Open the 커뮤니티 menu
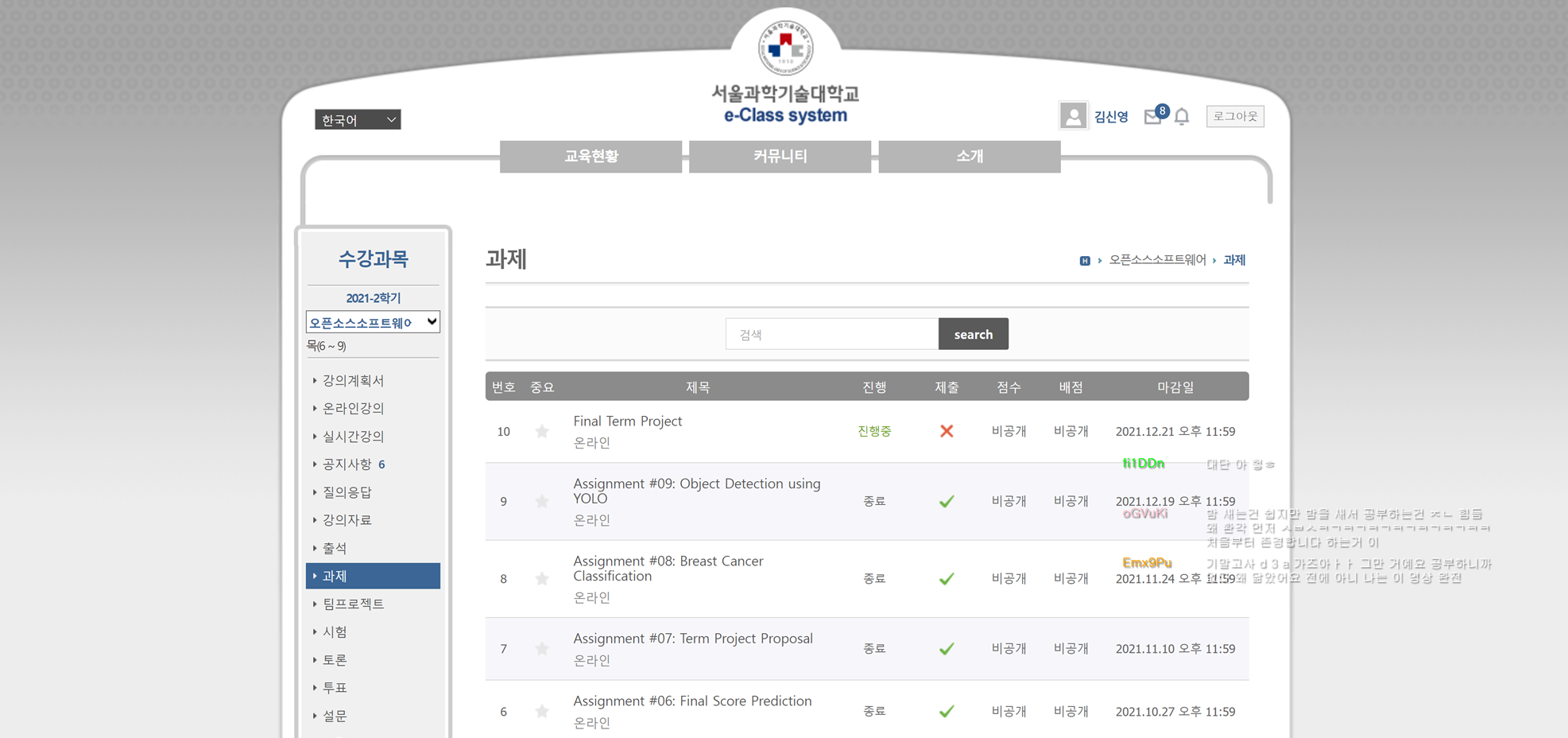This screenshot has width=1568, height=738. [780, 156]
